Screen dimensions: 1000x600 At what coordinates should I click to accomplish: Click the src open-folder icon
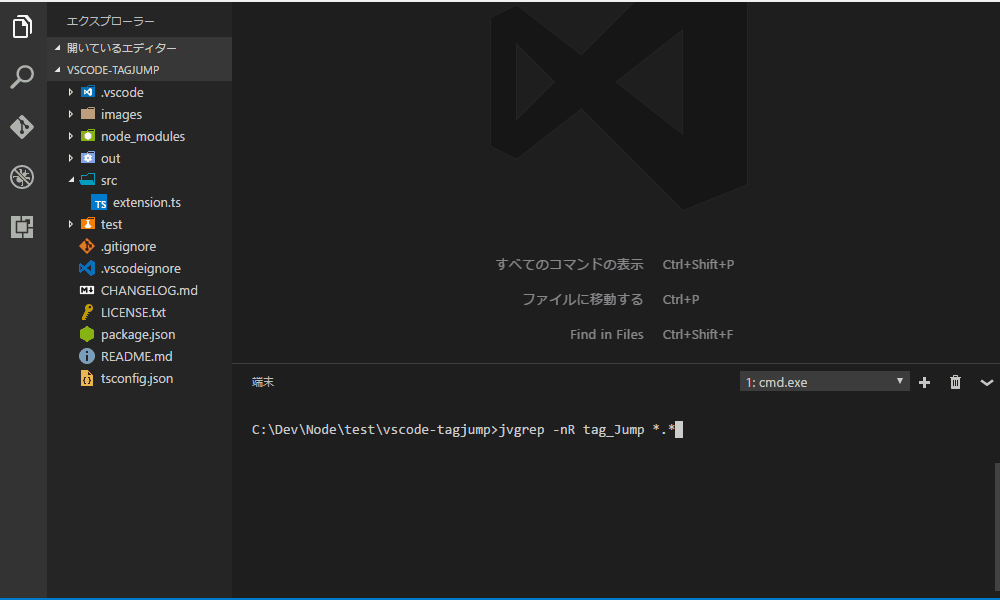[88, 180]
